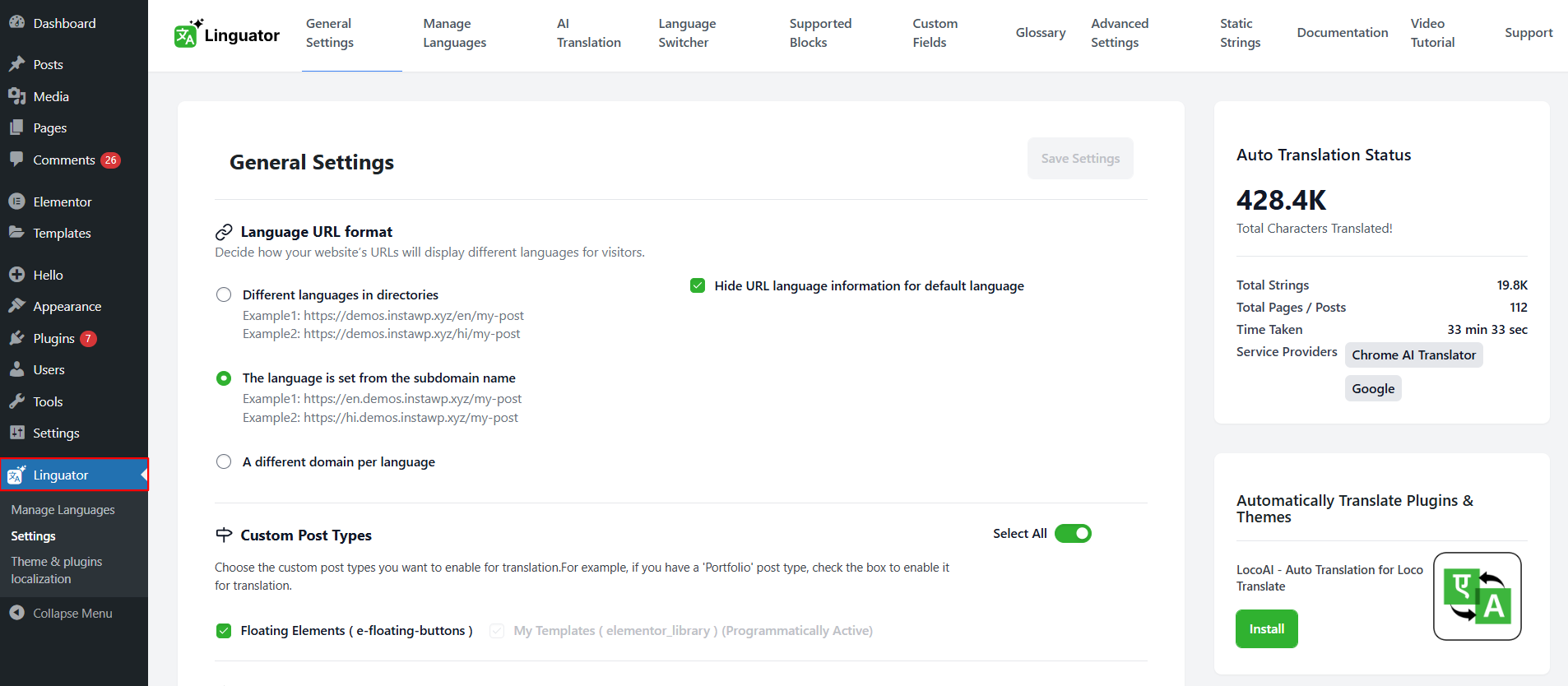Click the Appearance paintbrush icon
1568x686 pixels.
click(16, 306)
